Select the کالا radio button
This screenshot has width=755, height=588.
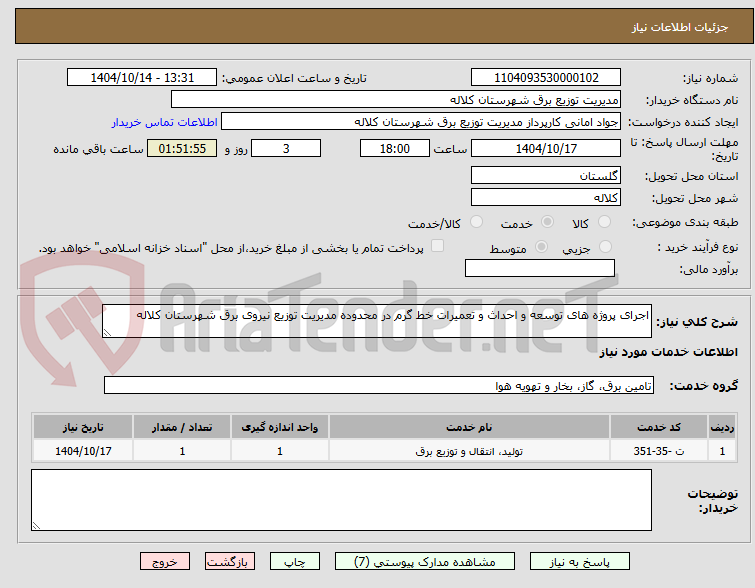point(604,222)
